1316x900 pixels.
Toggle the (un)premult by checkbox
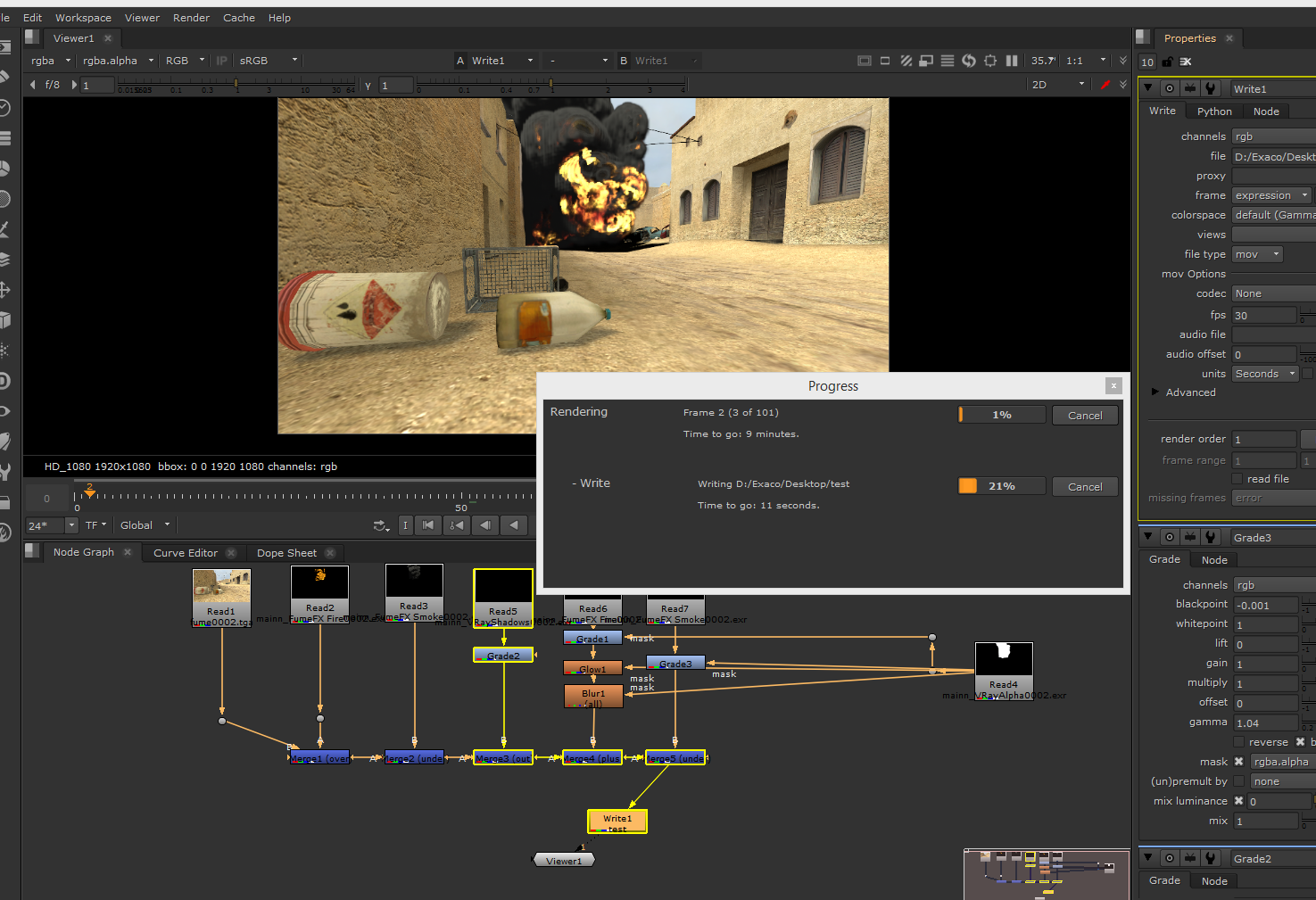1238,781
